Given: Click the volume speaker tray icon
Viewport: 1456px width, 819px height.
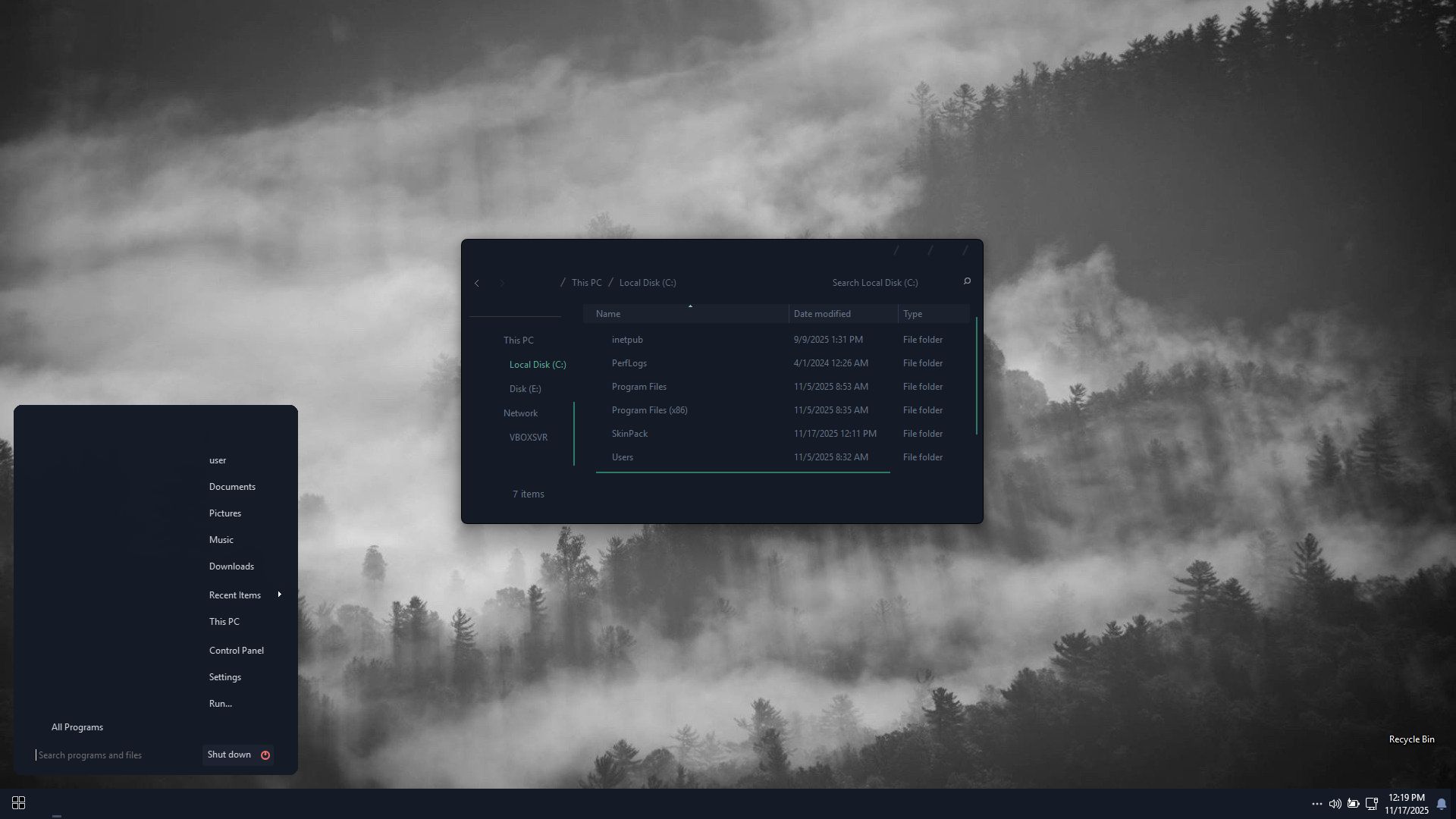Looking at the screenshot, I should coord(1335,804).
